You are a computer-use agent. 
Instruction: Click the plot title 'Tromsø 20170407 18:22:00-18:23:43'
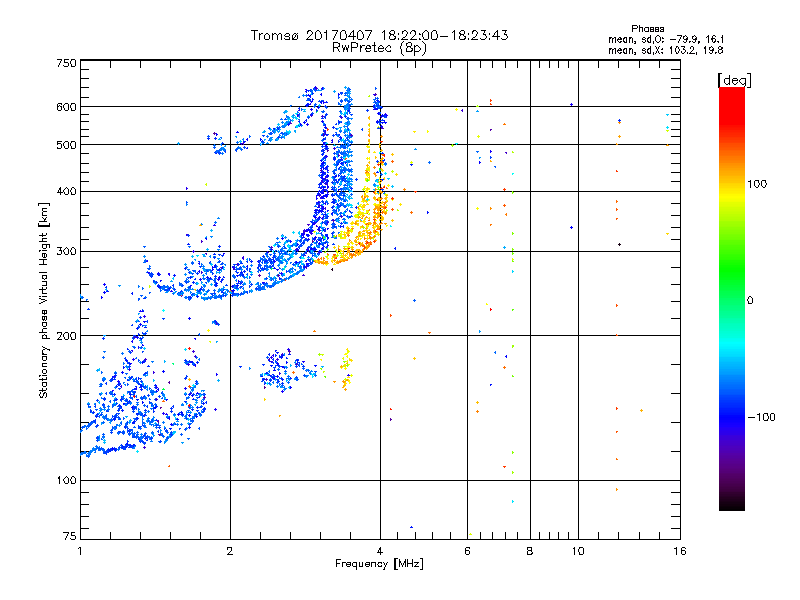coord(379,35)
